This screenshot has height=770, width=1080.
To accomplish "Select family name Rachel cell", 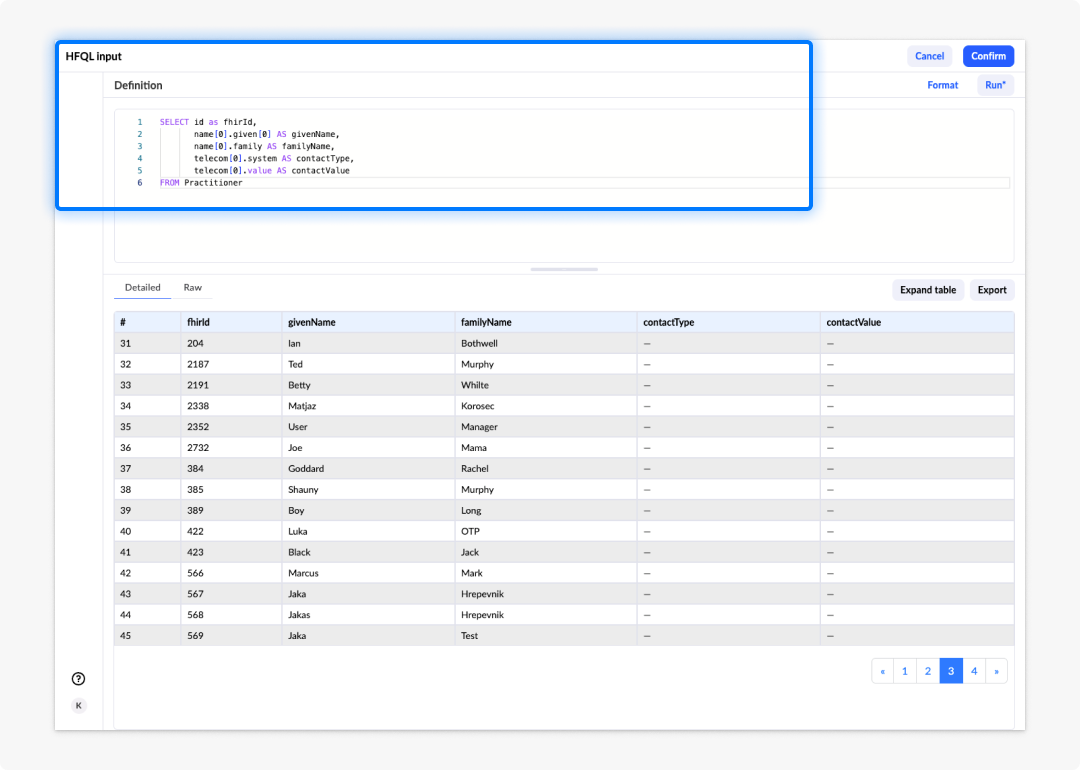I will (546, 468).
